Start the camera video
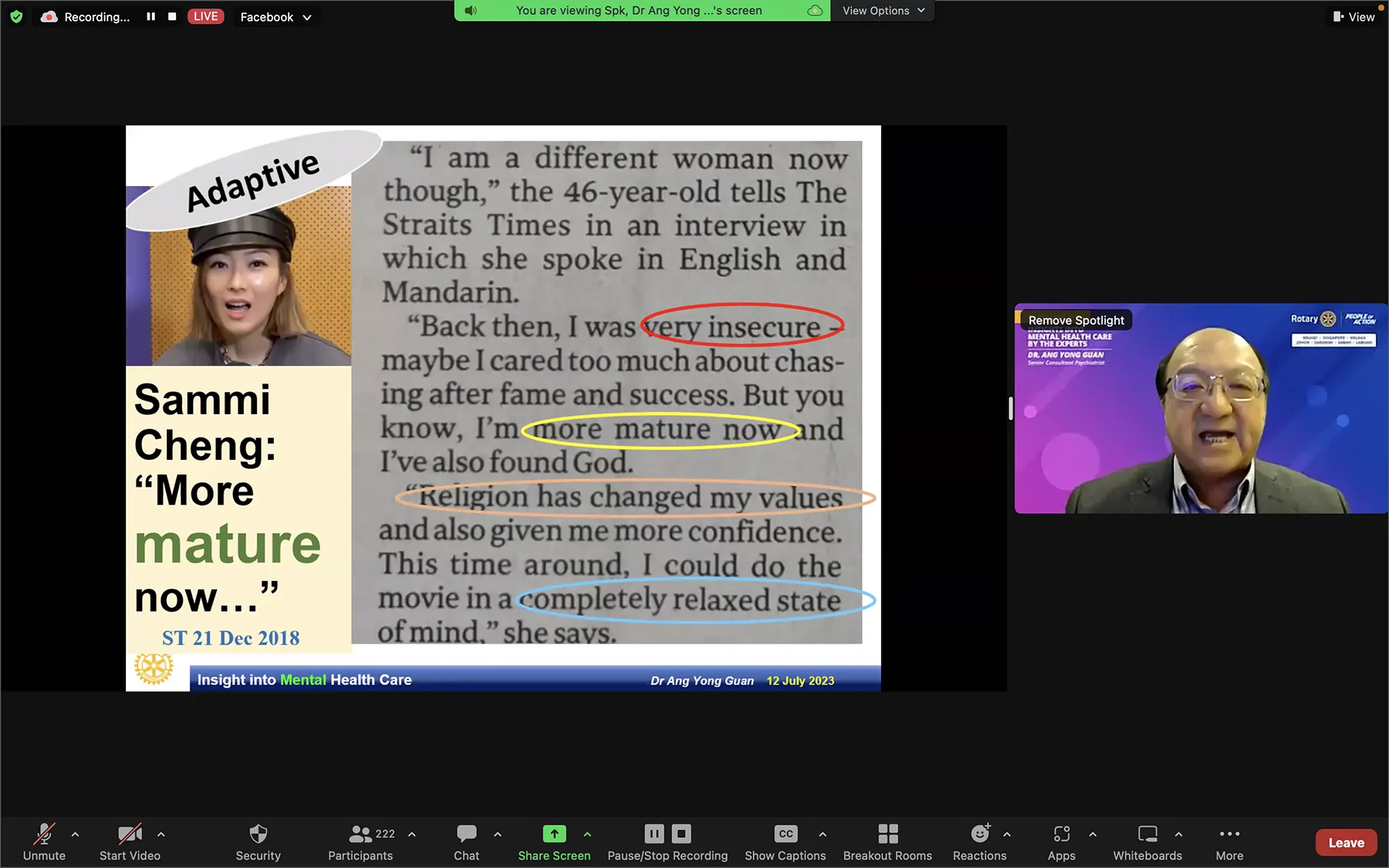 [130, 842]
